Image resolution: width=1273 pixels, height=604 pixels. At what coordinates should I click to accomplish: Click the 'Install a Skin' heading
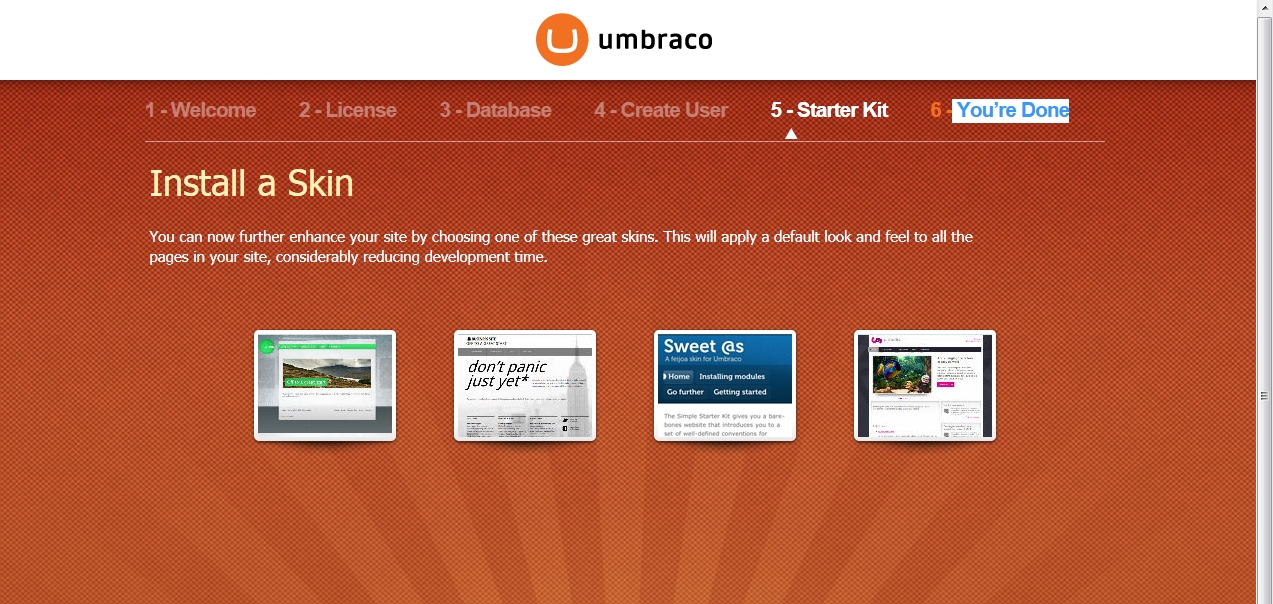(251, 183)
